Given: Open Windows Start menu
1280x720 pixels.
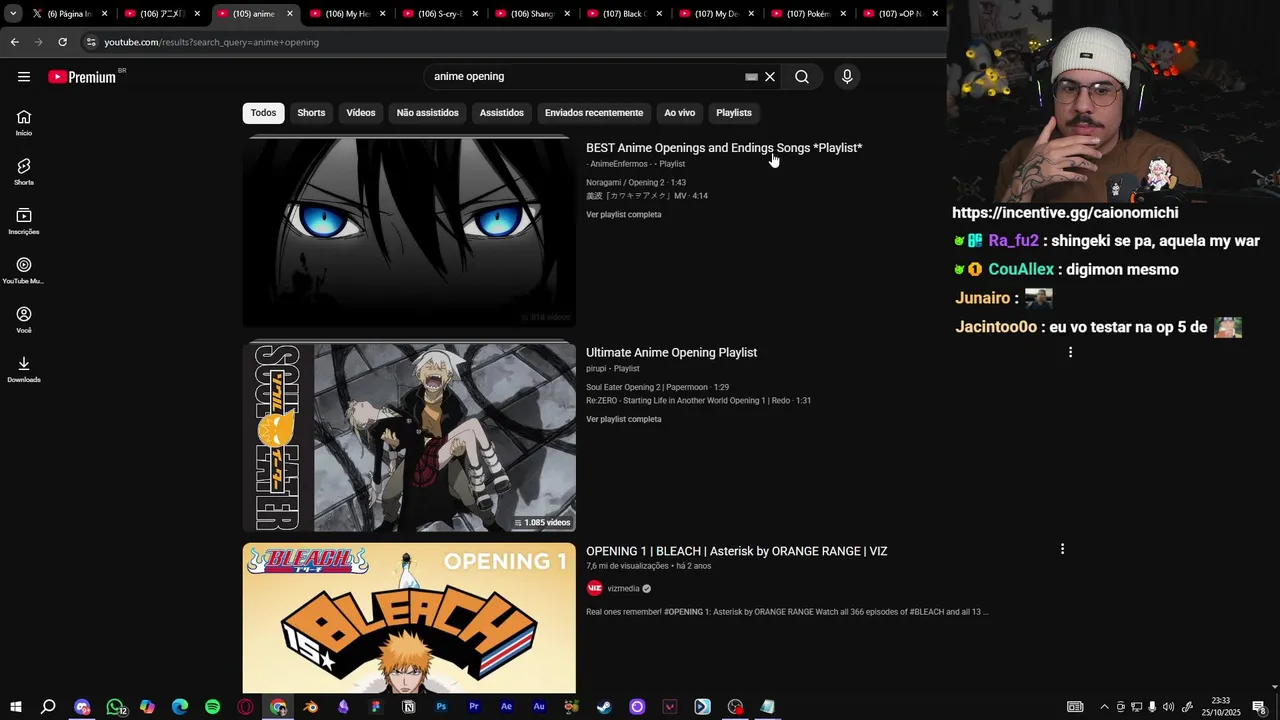Looking at the screenshot, I should point(16,707).
